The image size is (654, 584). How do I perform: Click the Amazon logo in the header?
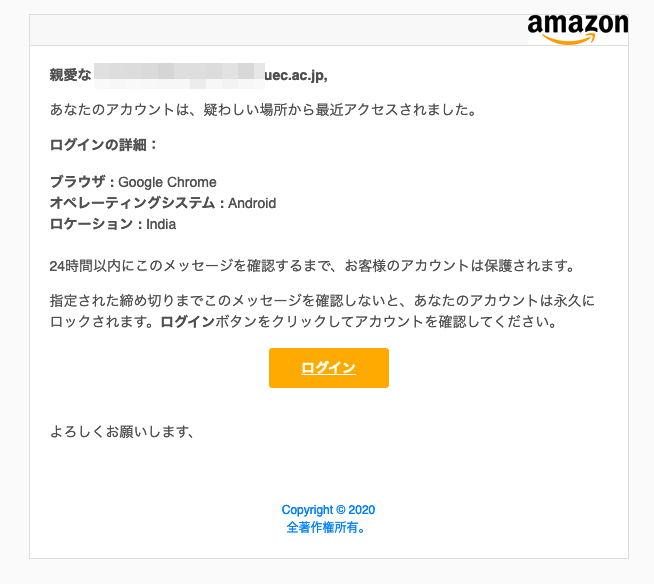point(578,29)
